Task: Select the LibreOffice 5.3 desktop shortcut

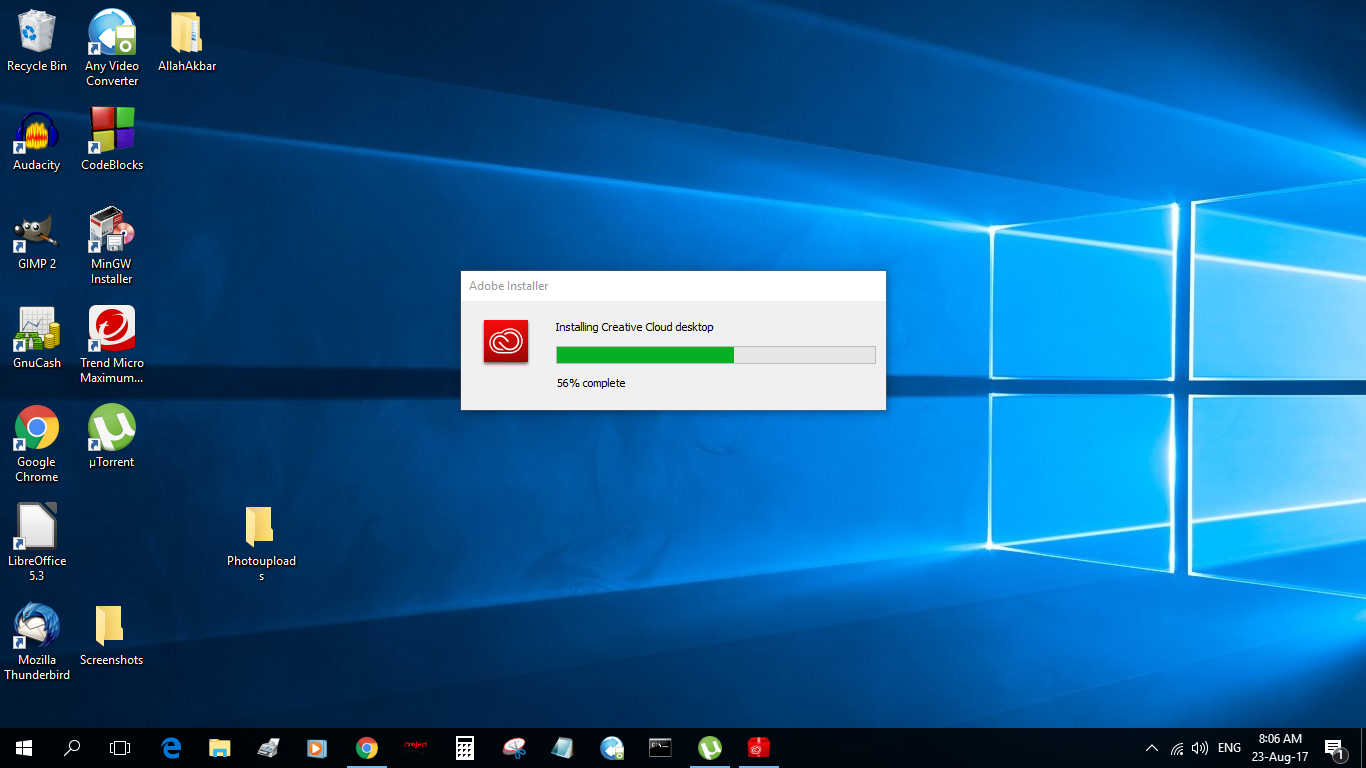Action: click(x=37, y=543)
